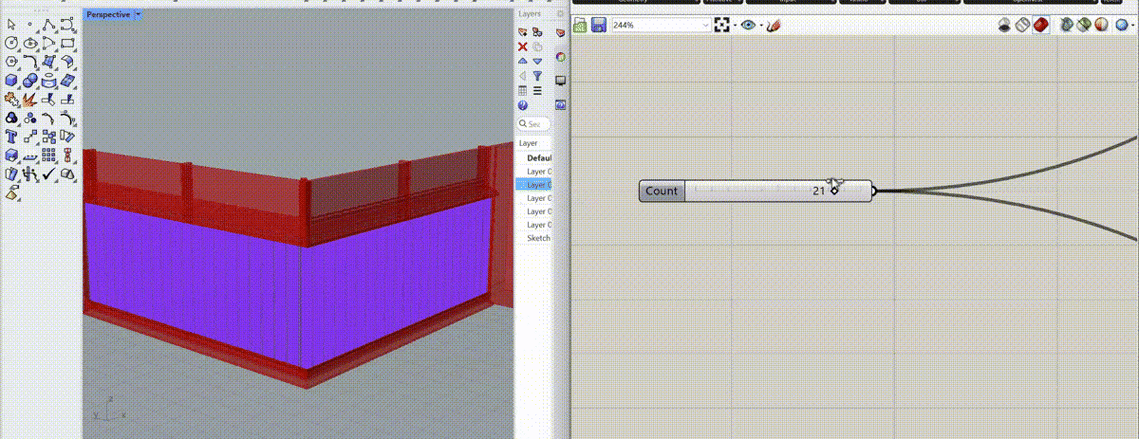The height and width of the screenshot is (439, 1139).
Task: Select the Arc tool
Action: pos(49,43)
